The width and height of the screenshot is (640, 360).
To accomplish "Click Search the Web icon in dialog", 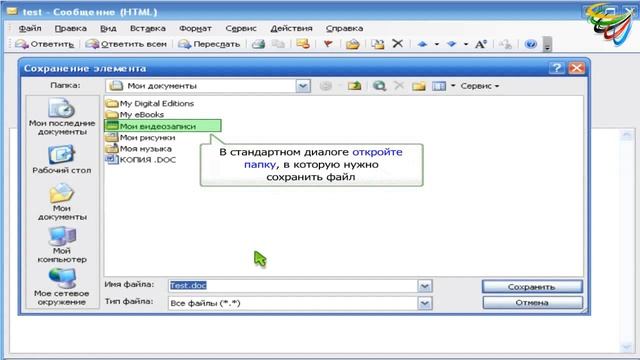I will pyautogui.click(x=379, y=86).
